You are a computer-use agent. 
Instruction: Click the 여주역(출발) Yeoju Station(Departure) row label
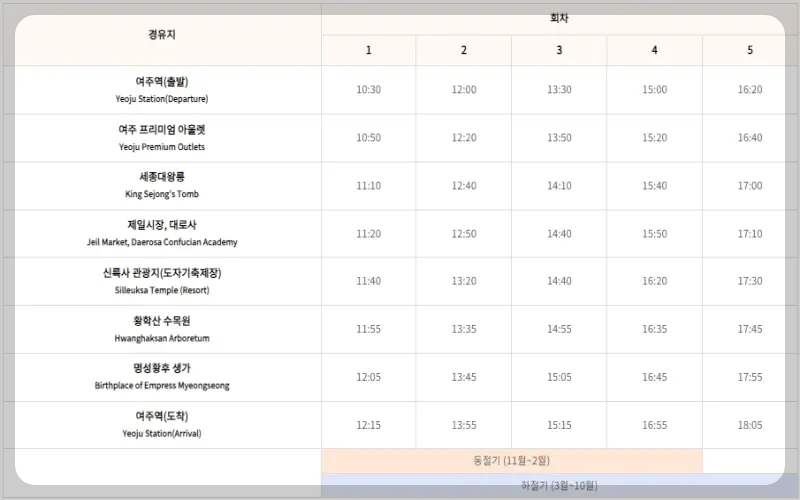(x=162, y=90)
